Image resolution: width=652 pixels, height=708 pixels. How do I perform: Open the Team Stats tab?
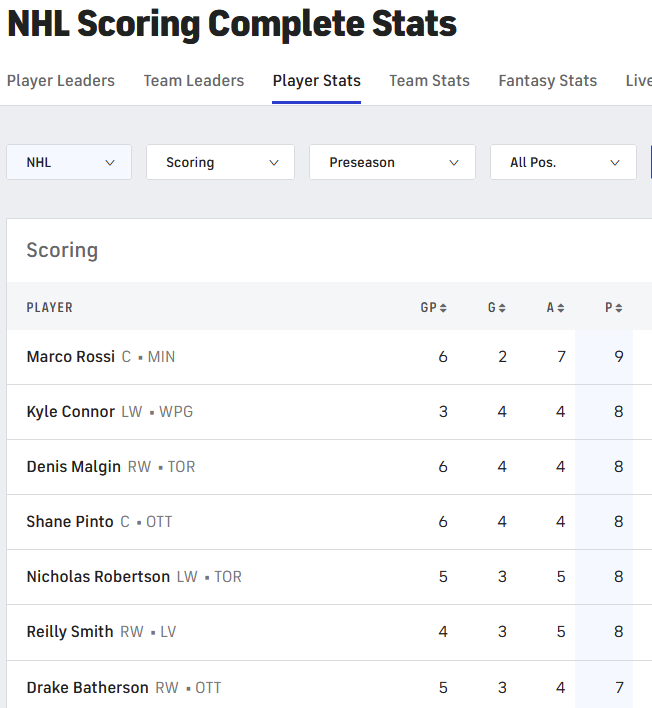(x=429, y=81)
